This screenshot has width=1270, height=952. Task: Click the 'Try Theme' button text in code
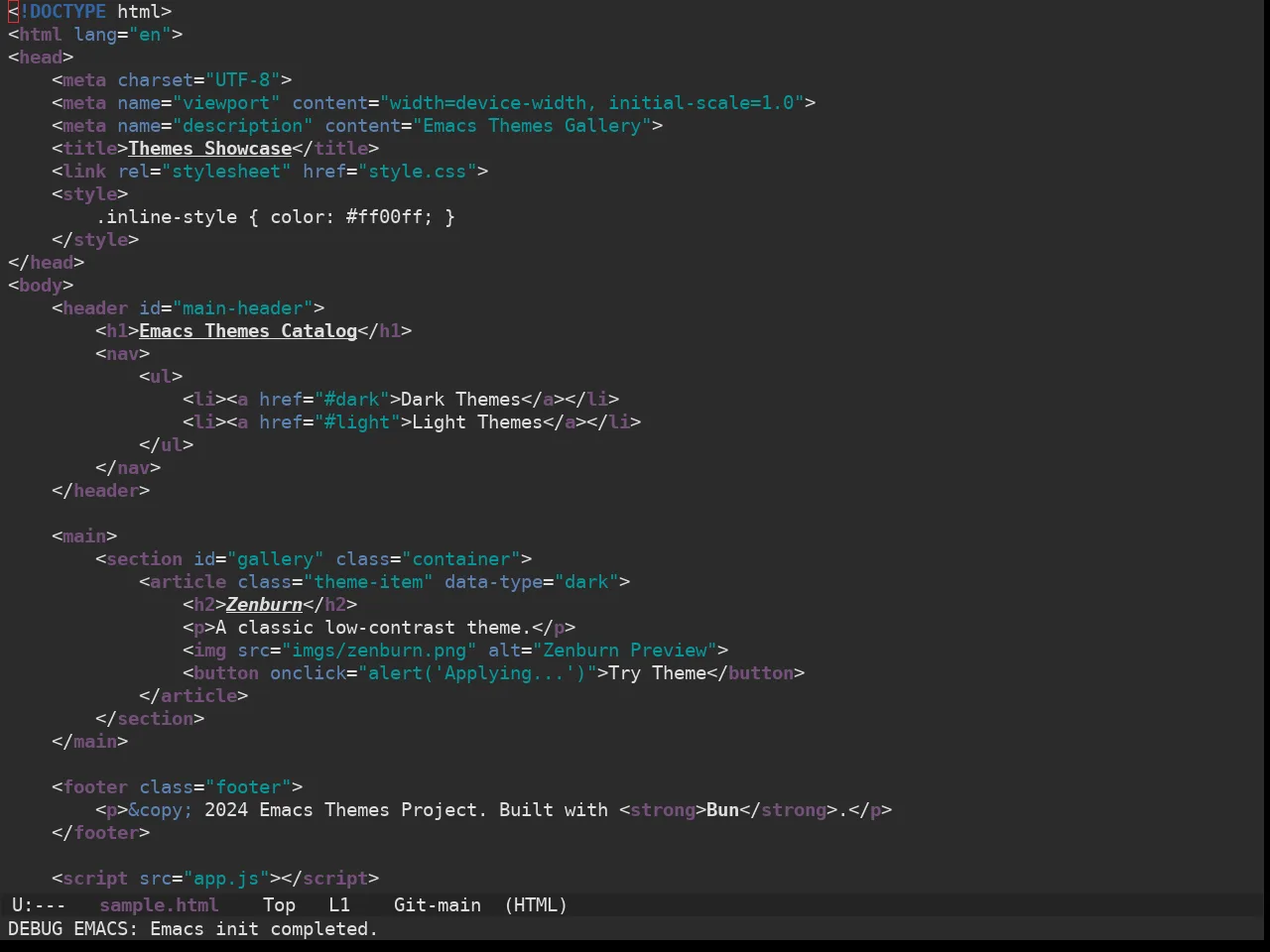[657, 673]
